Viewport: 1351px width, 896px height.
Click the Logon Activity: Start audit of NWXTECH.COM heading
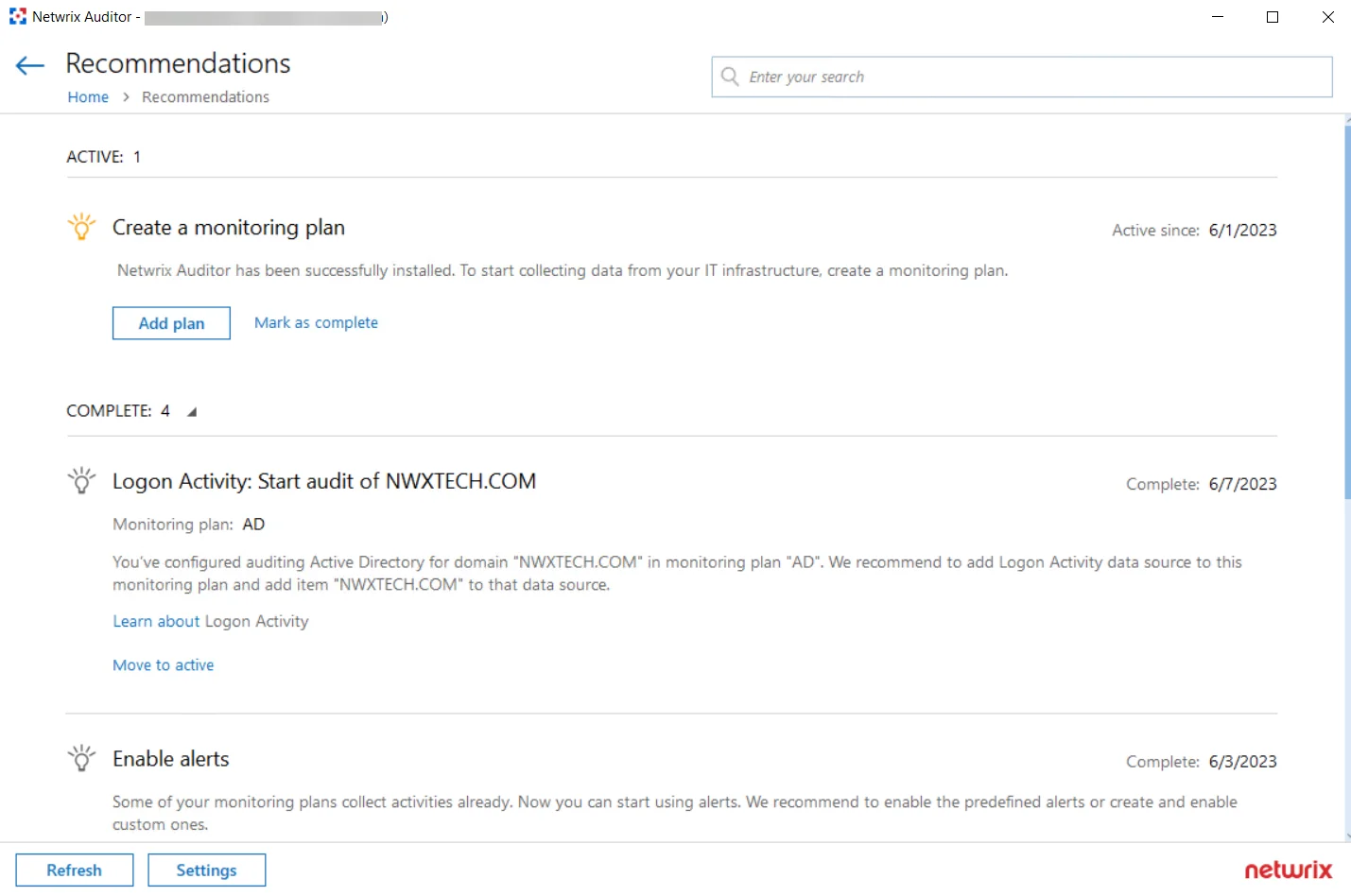pyautogui.click(x=324, y=481)
